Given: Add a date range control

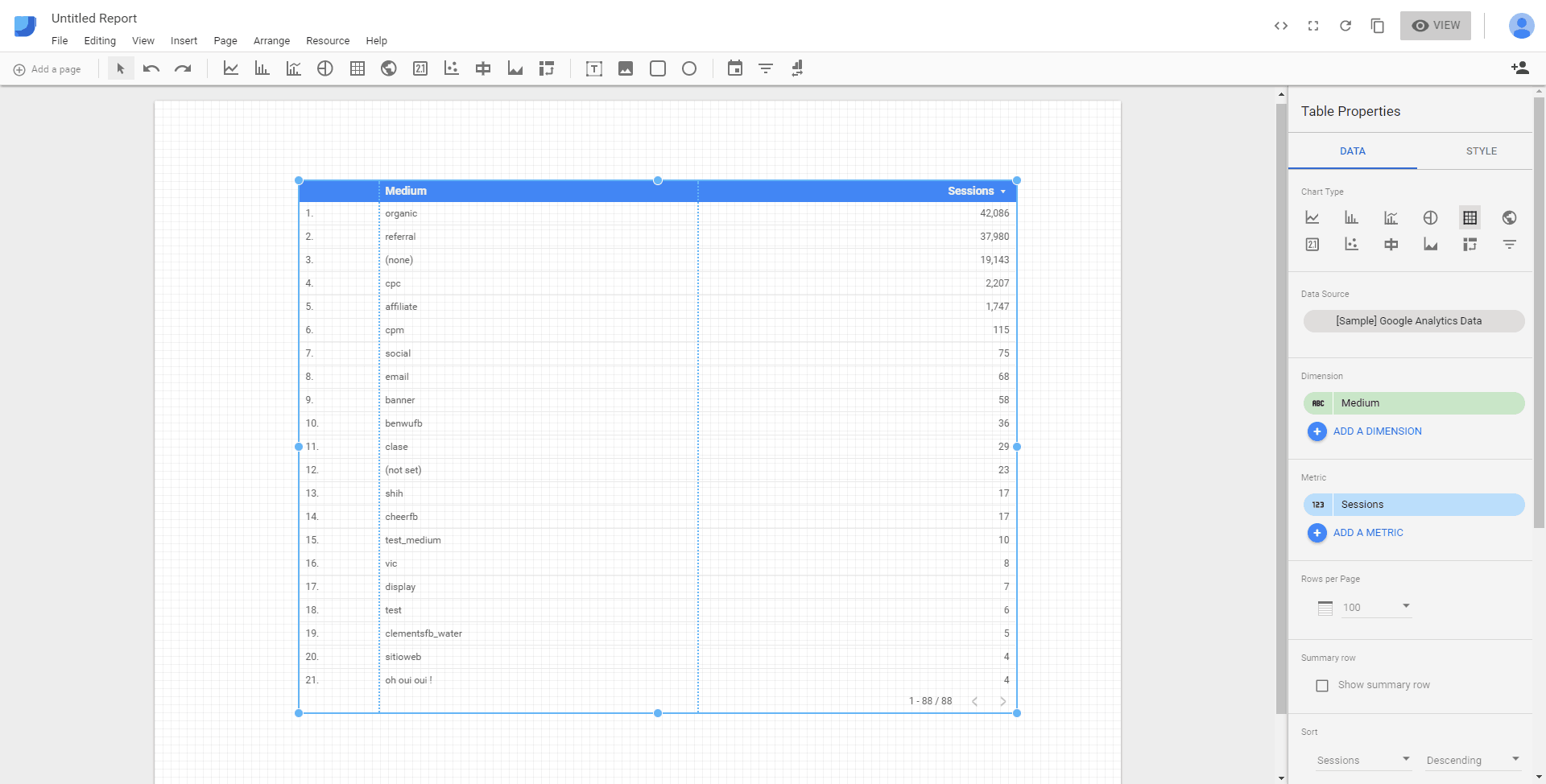Looking at the screenshot, I should [734, 68].
